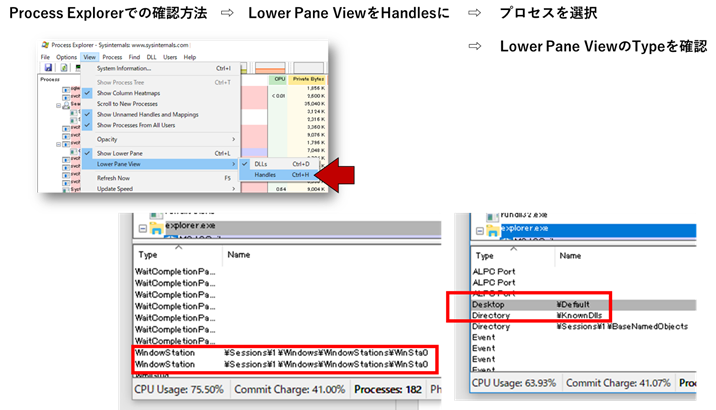Click the orange CPU usage mini graph in toolbar
The height and width of the screenshot is (410, 716).
click(x=270, y=68)
